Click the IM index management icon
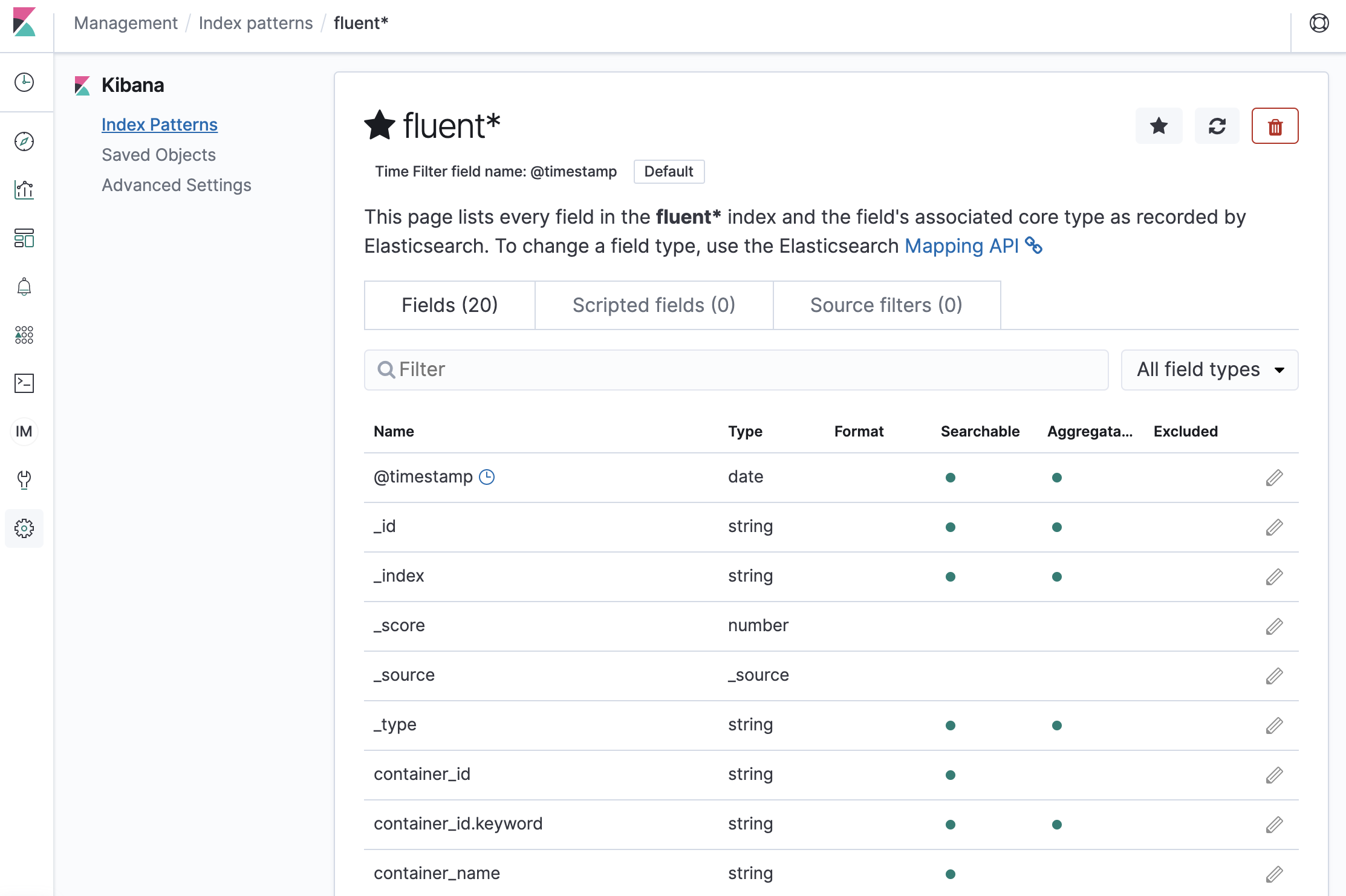Screen dimensions: 1346x896 24,432
